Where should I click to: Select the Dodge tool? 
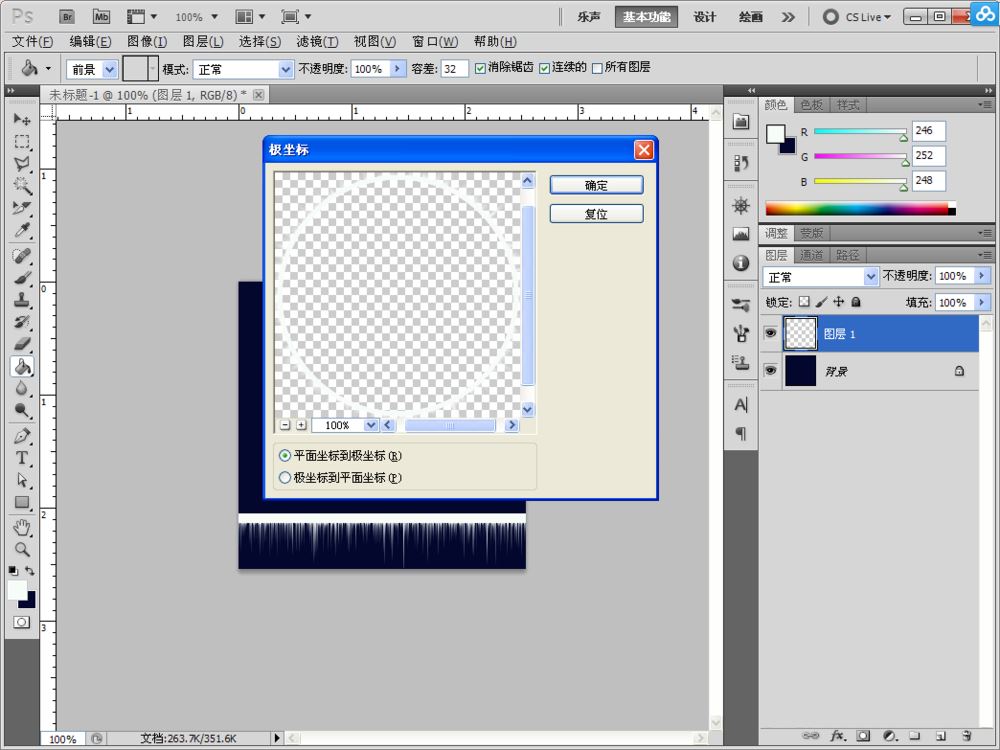pyautogui.click(x=22, y=410)
